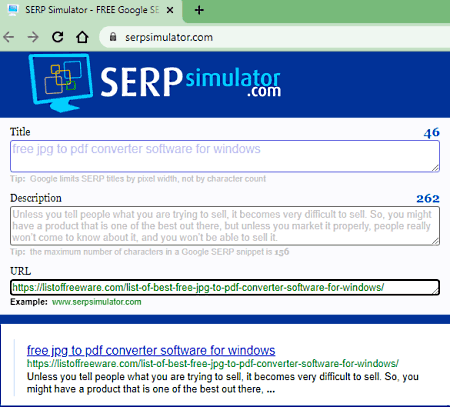Grab the Title box resize handle

435,168
